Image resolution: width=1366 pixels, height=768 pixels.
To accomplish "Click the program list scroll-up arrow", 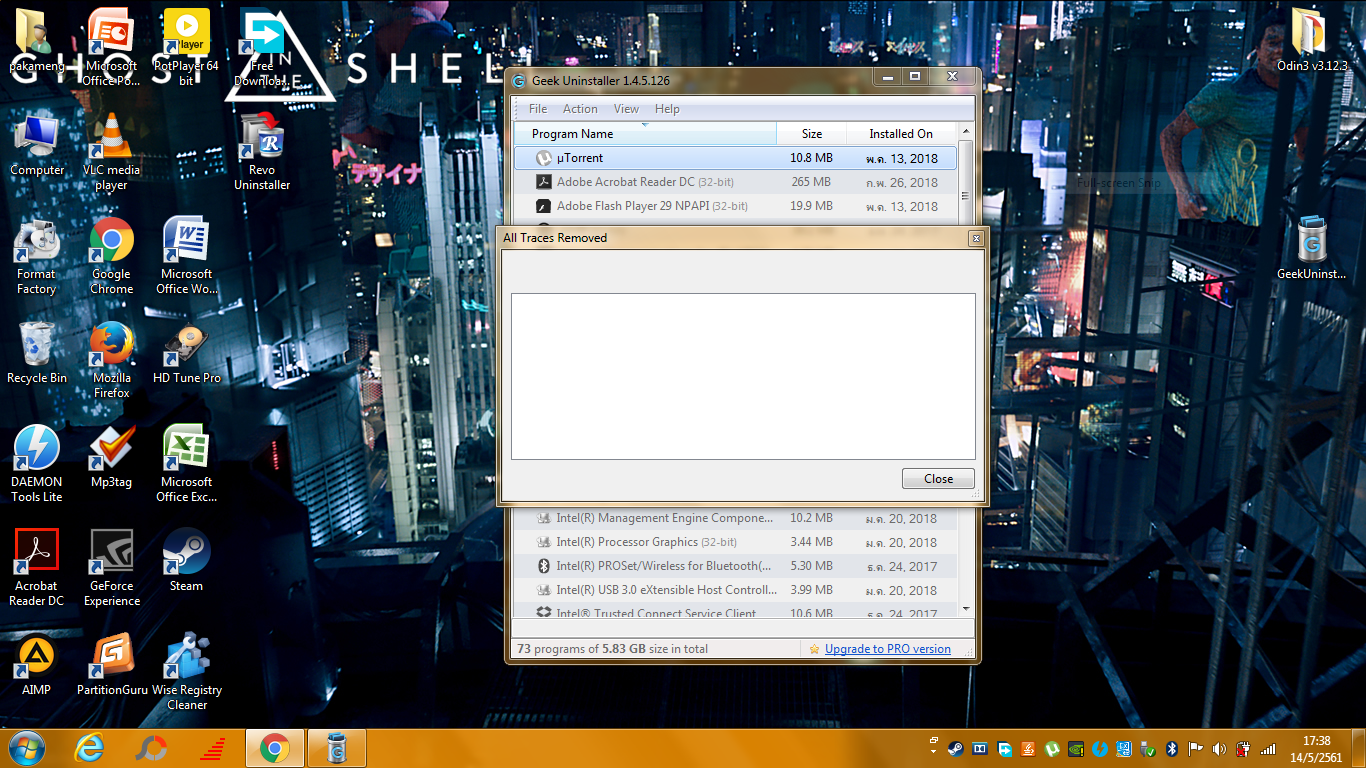I will coord(966,132).
